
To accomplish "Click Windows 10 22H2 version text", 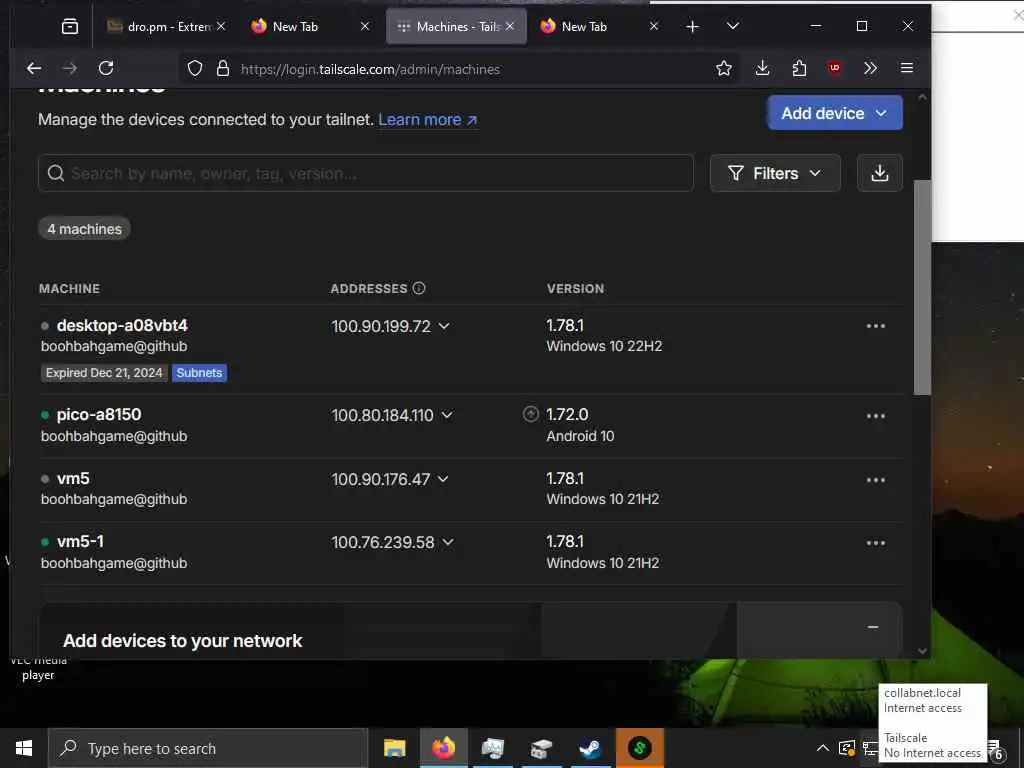I will tap(604, 346).
